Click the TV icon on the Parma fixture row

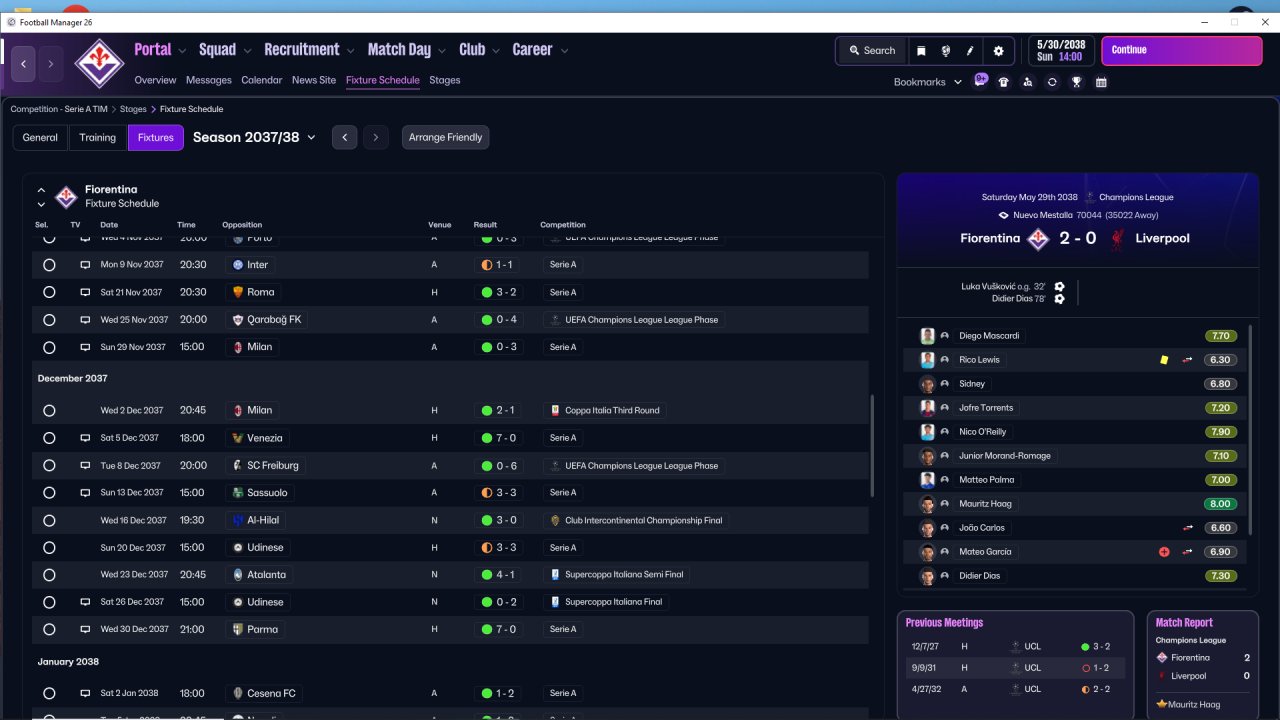pos(85,629)
